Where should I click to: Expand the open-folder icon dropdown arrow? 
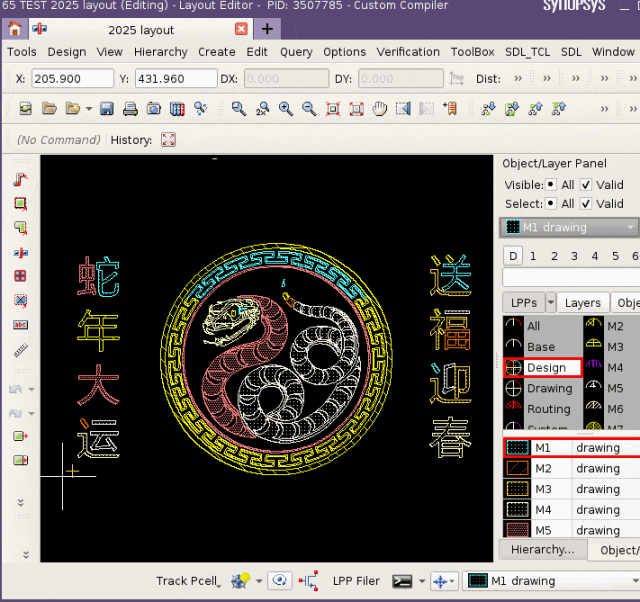tap(89, 109)
